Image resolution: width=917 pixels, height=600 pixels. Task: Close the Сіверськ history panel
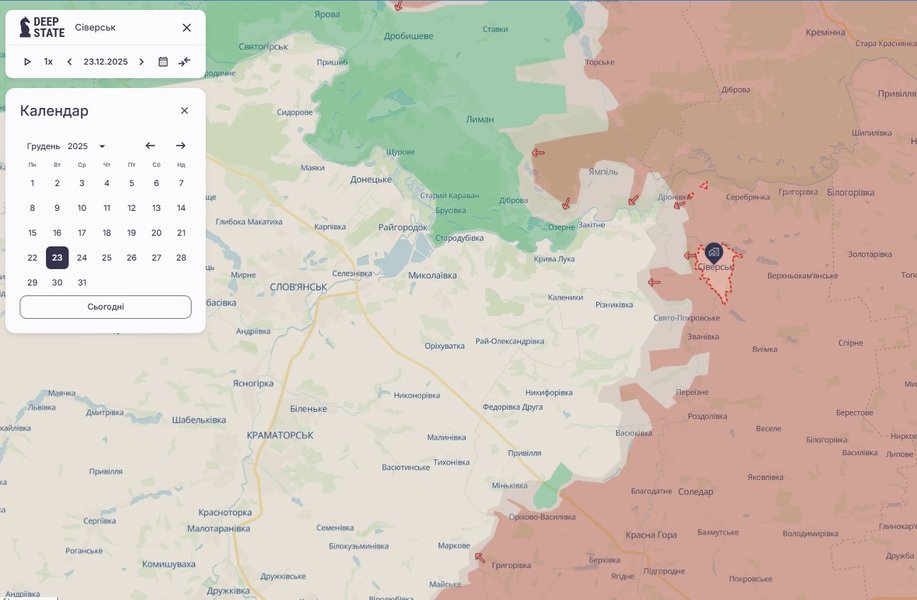[x=186, y=28]
